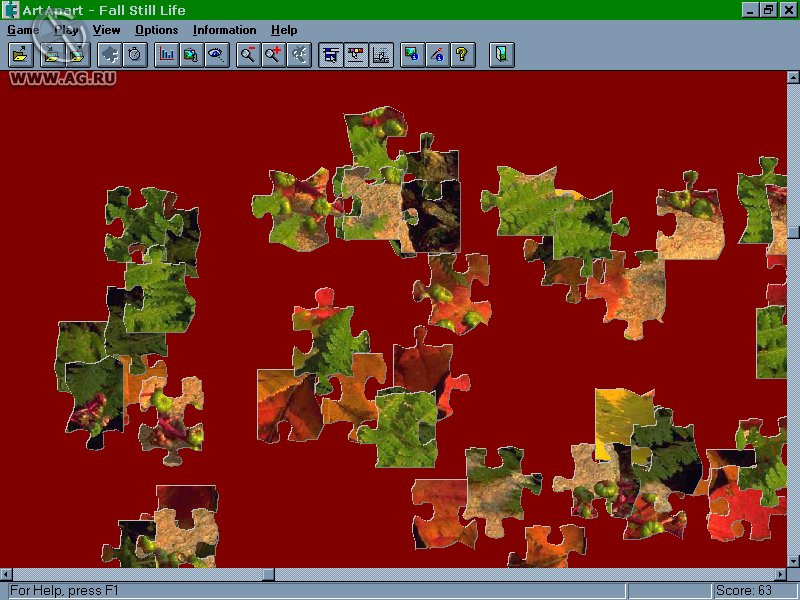Click the vertical scrollbar down arrow

coord(793,562)
